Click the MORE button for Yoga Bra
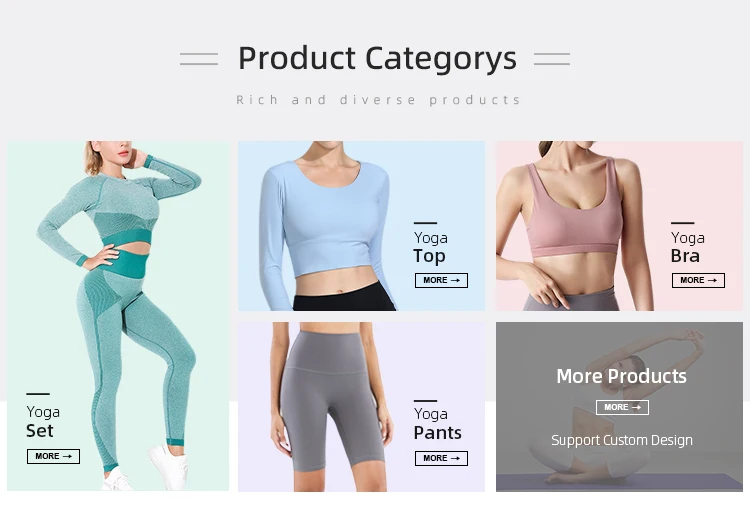 click(698, 280)
